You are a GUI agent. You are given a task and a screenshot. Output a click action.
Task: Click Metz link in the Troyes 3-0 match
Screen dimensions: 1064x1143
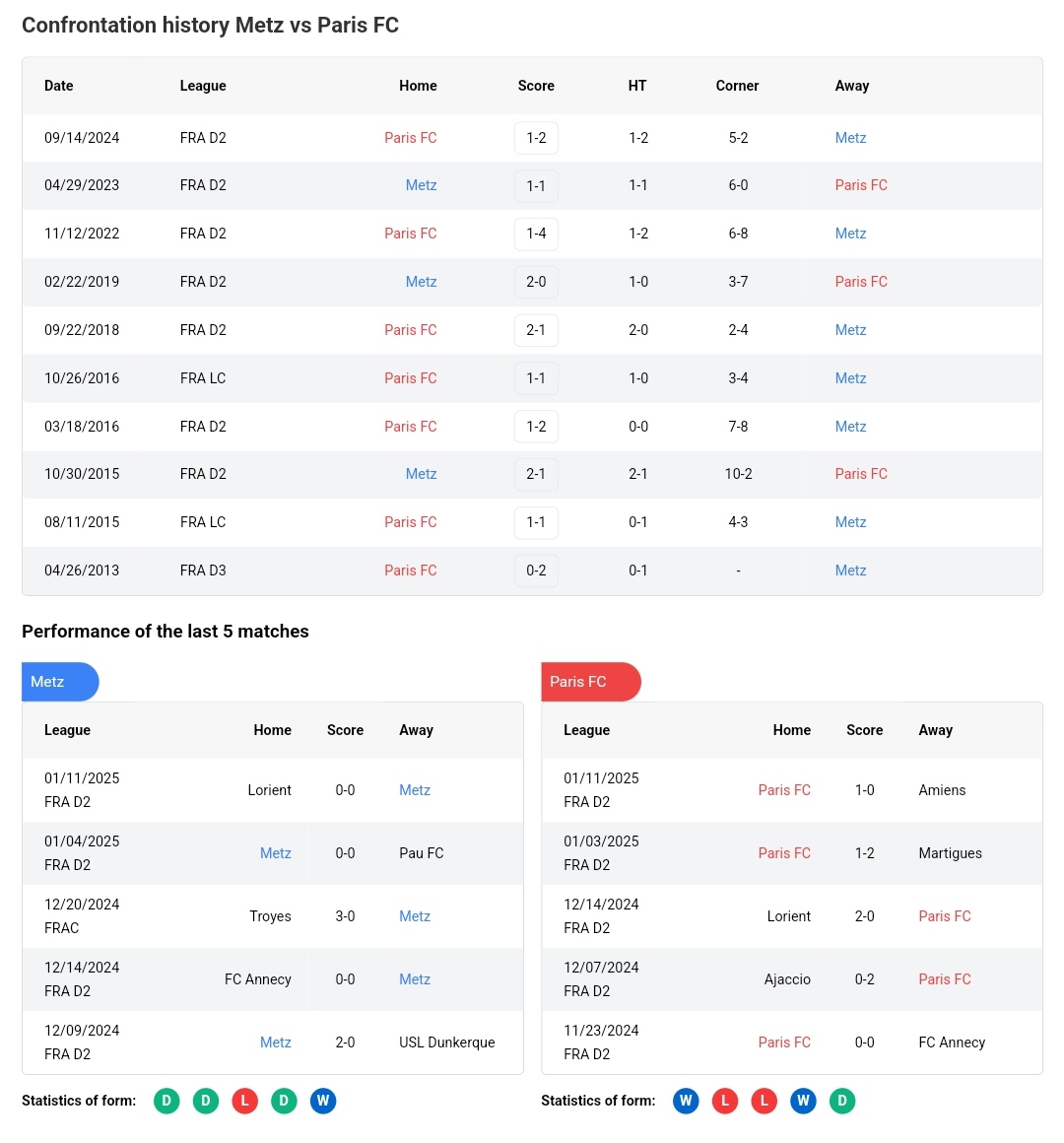click(x=415, y=916)
